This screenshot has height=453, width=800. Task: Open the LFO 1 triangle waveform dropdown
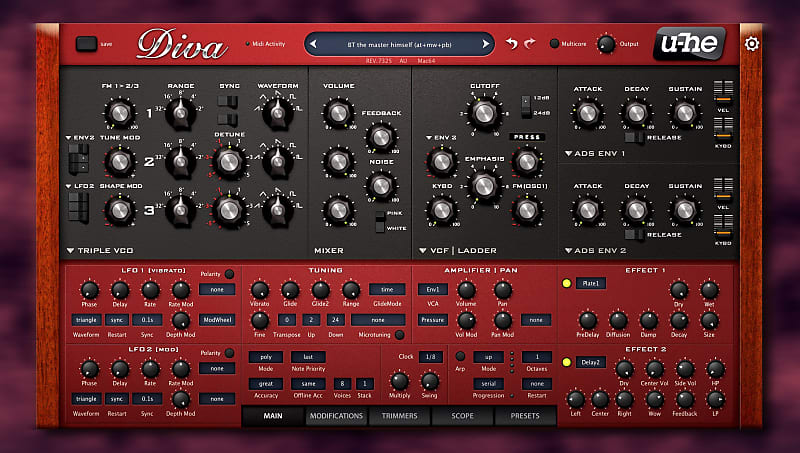click(86, 319)
